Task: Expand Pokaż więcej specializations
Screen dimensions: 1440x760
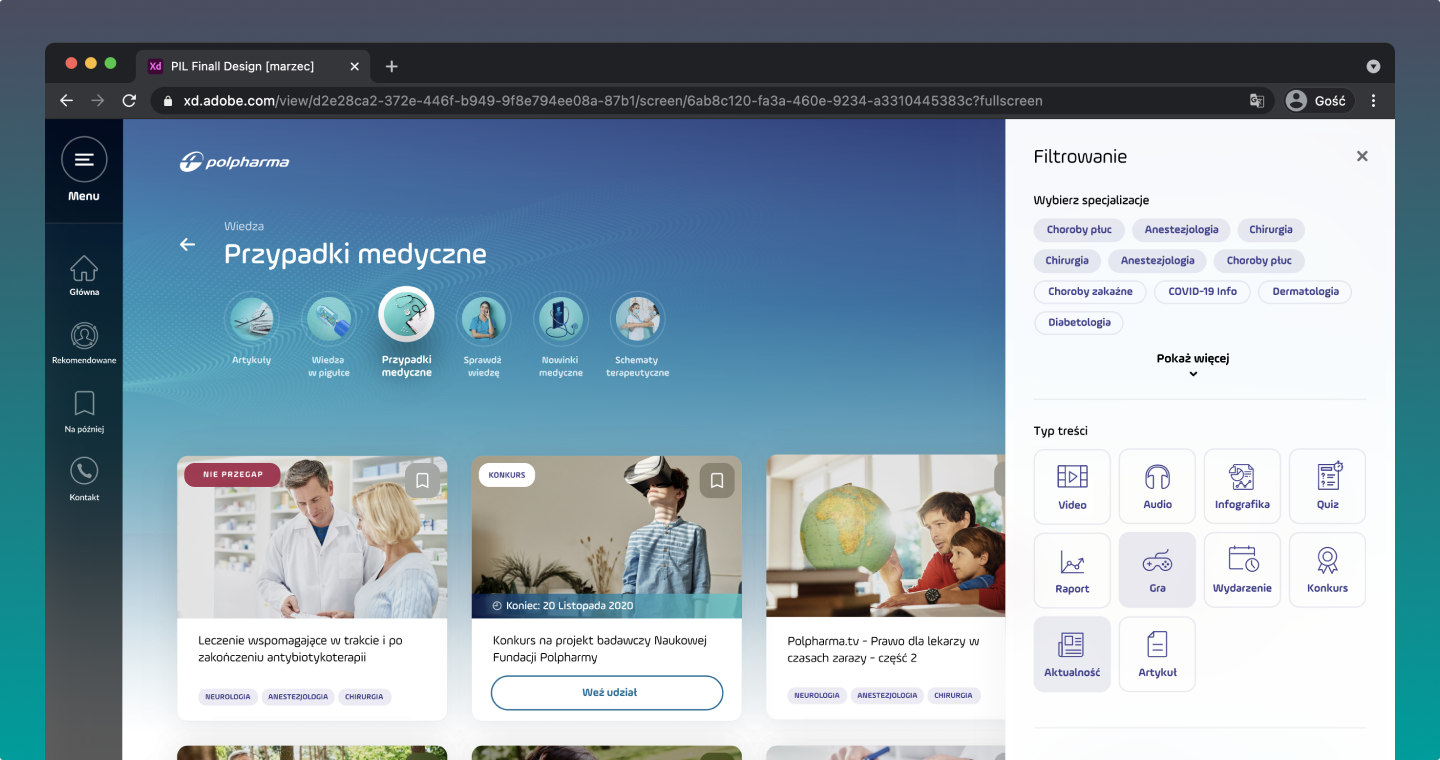Action: click(1192, 364)
